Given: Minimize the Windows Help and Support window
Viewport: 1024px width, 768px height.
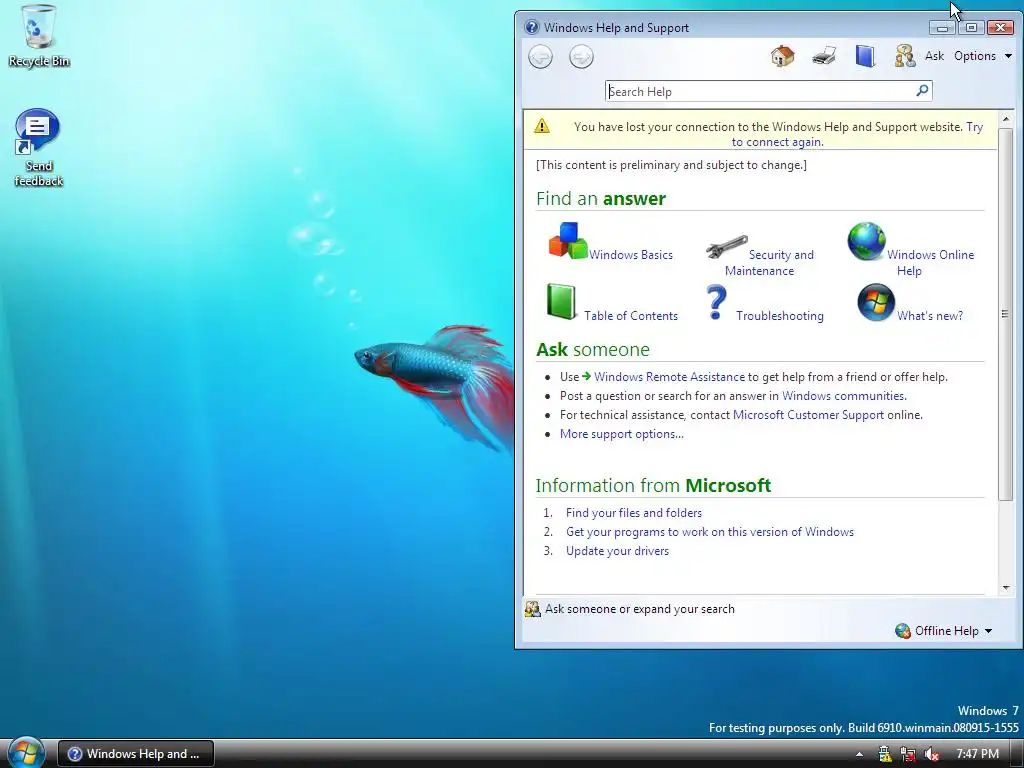Looking at the screenshot, I should point(942,27).
